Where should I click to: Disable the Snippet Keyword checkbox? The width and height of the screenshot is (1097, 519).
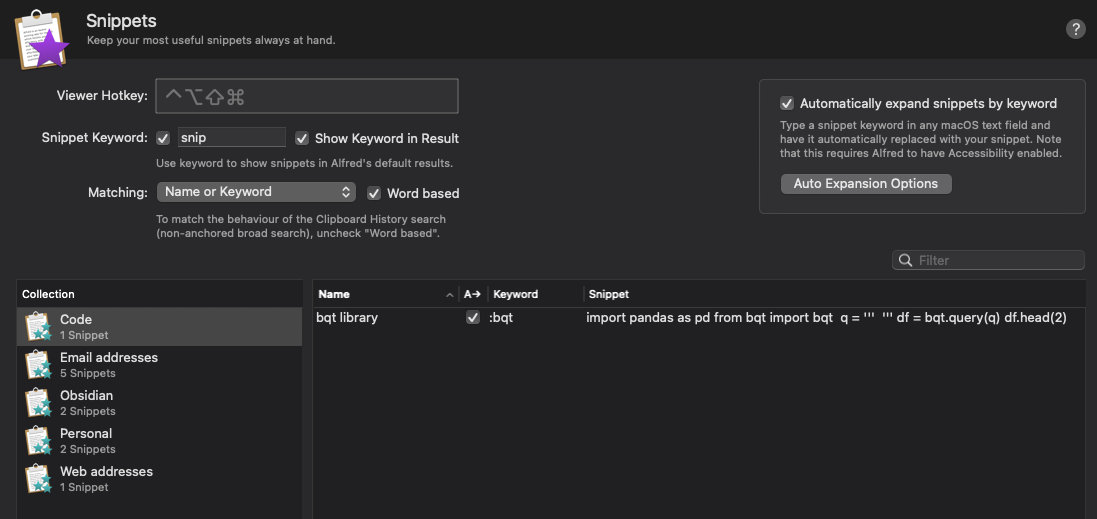coord(163,138)
